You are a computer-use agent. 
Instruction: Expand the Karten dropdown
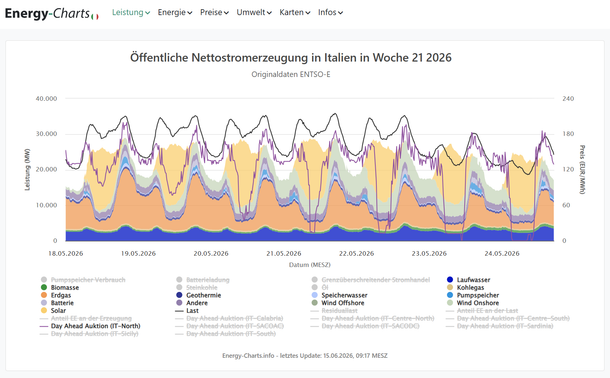[294, 12]
